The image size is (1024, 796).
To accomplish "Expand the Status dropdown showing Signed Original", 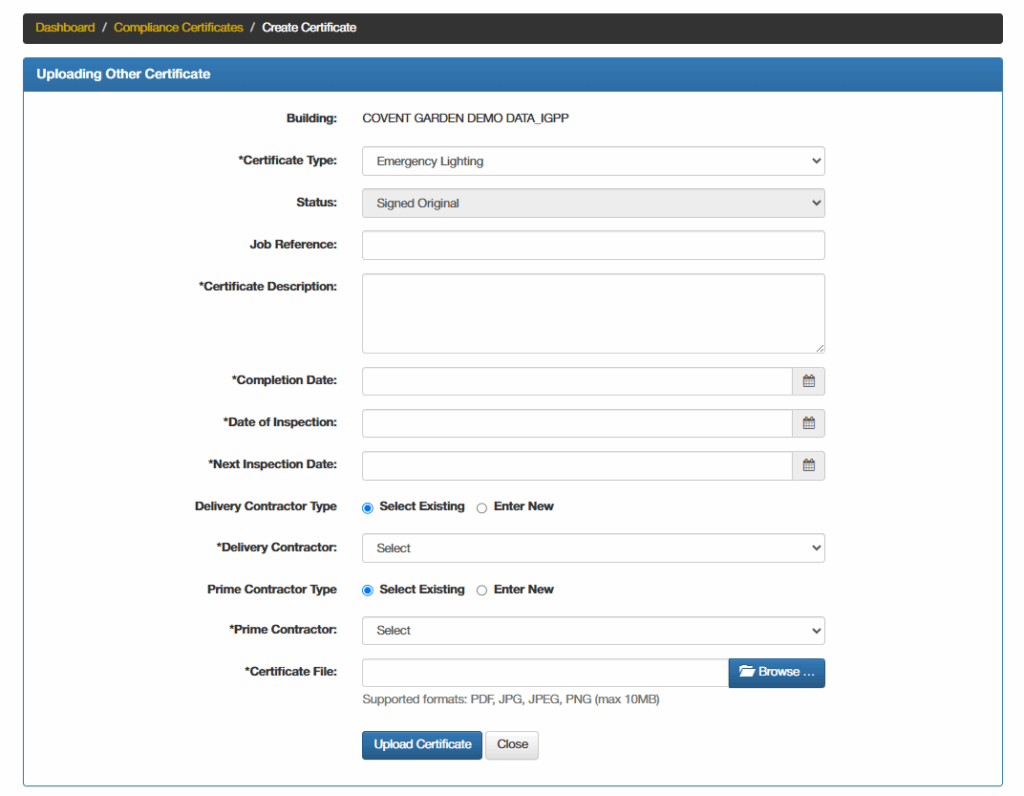I will click(593, 203).
